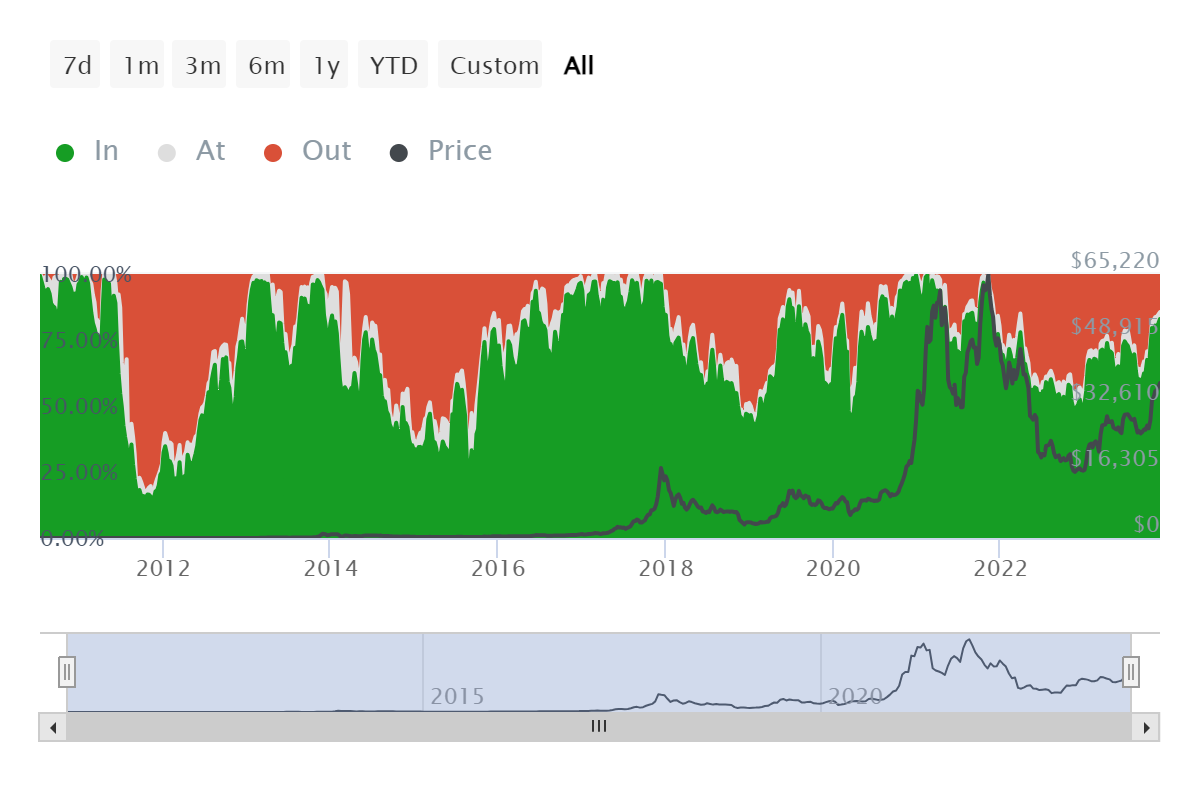Click the 2014 x-axis label
Viewport: 1200px width, 800px height.
click(330, 569)
